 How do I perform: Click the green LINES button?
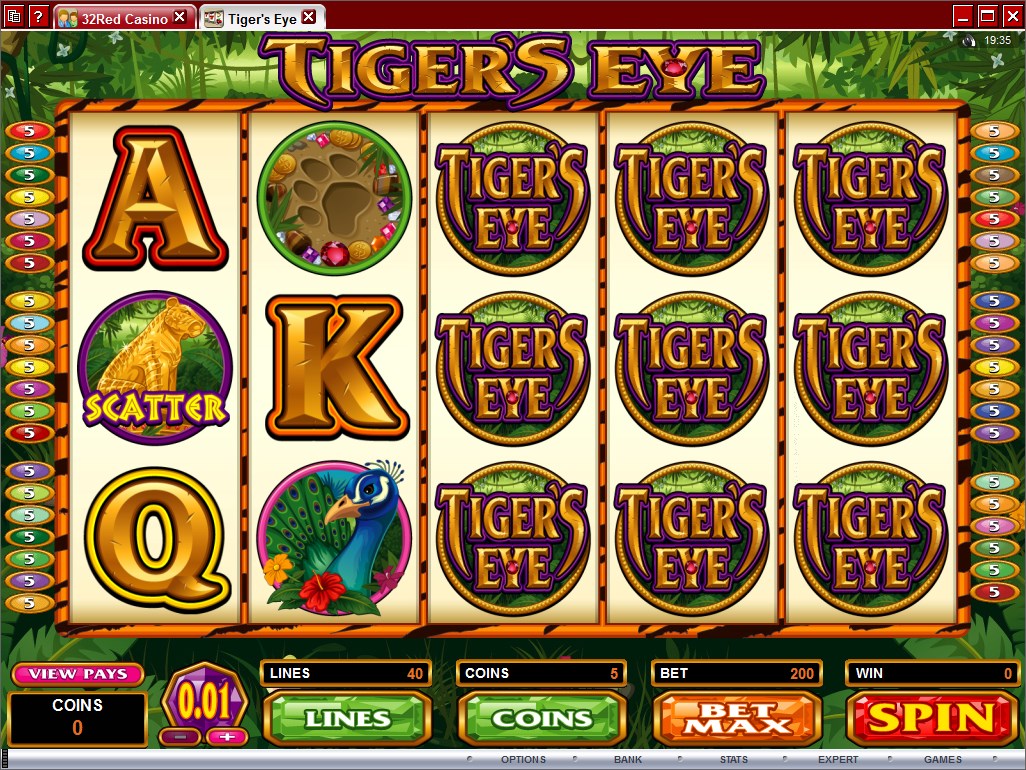point(347,718)
